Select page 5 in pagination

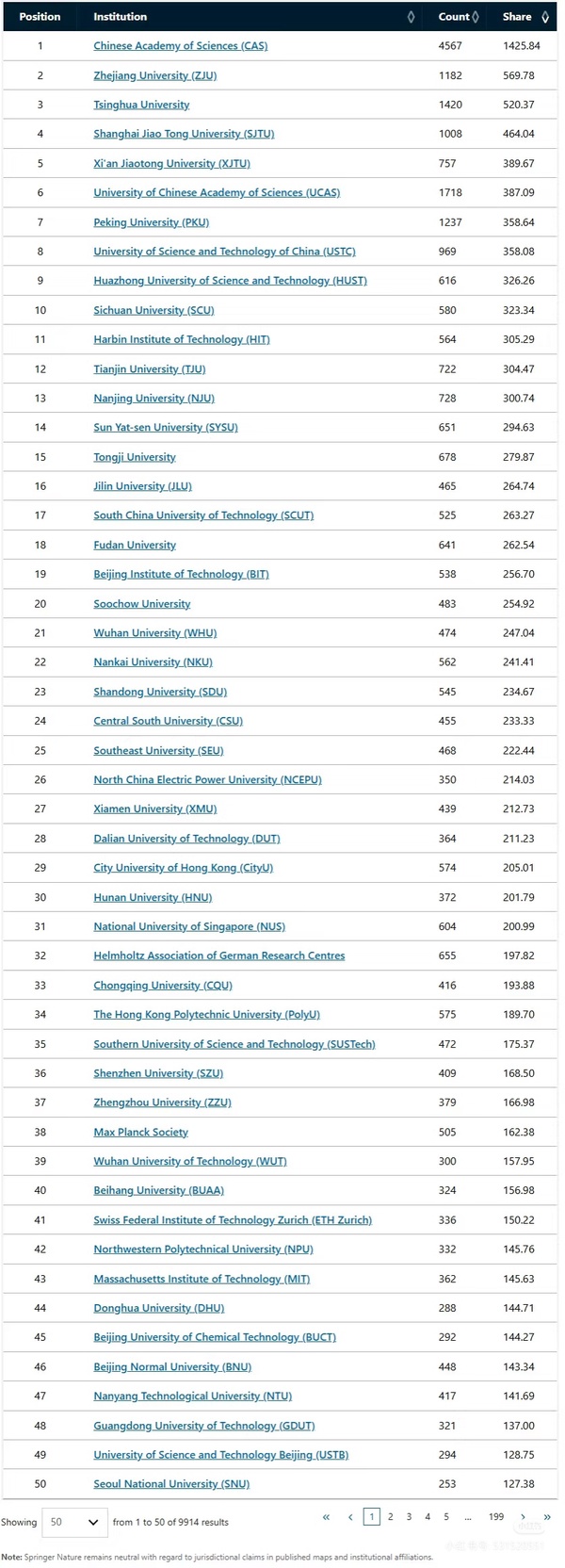click(446, 1517)
